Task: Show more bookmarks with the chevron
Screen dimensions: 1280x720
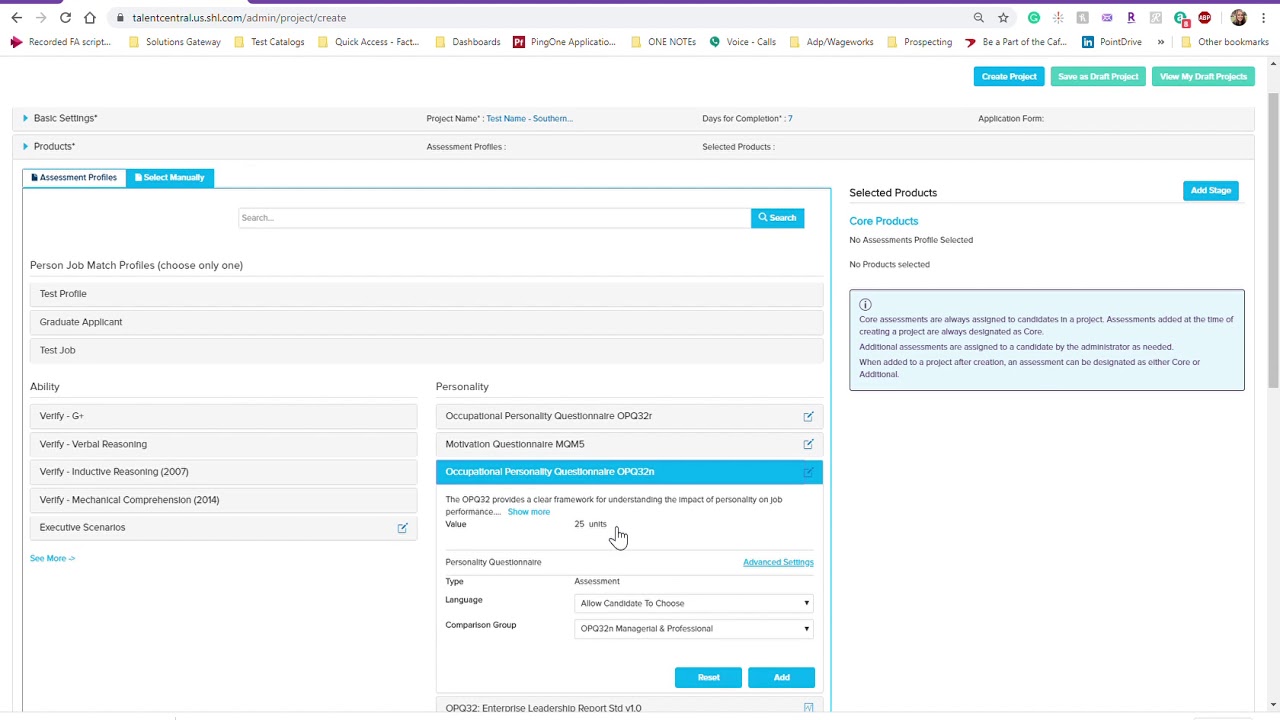Action: (1161, 42)
